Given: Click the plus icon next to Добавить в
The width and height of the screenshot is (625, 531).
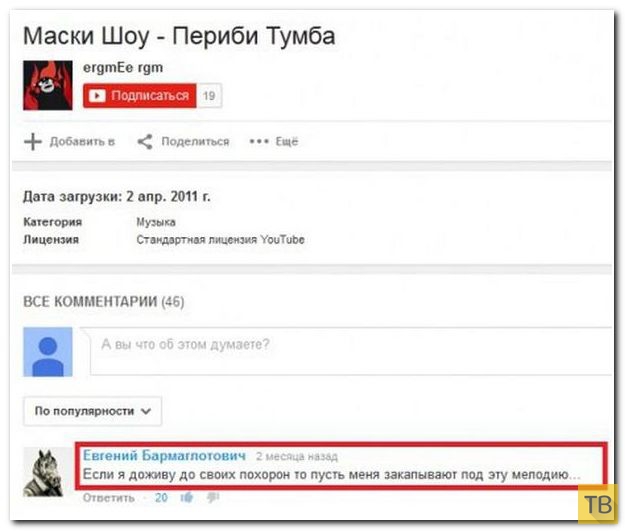Looking at the screenshot, I should [33, 142].
